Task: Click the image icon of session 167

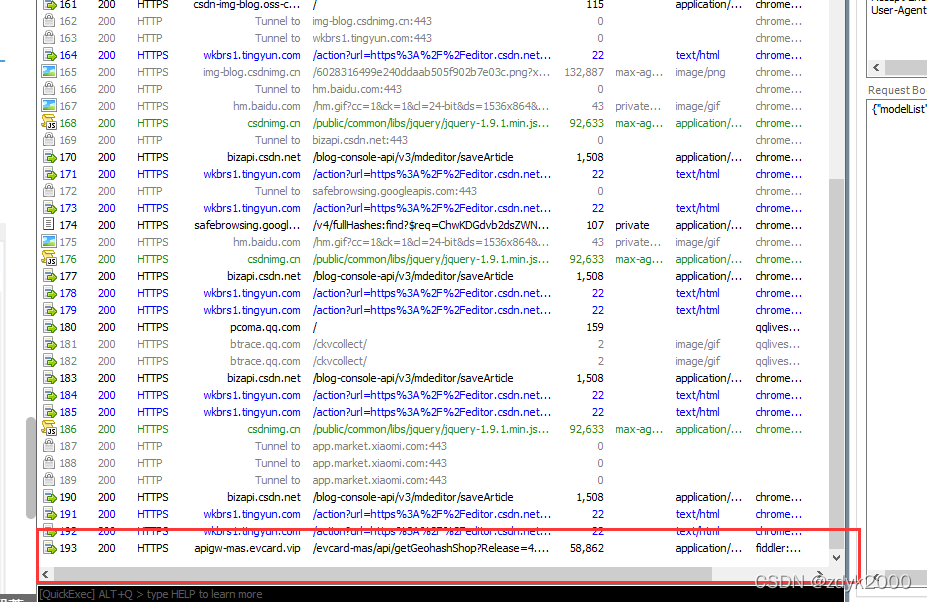Action: (x=49, y=106)
